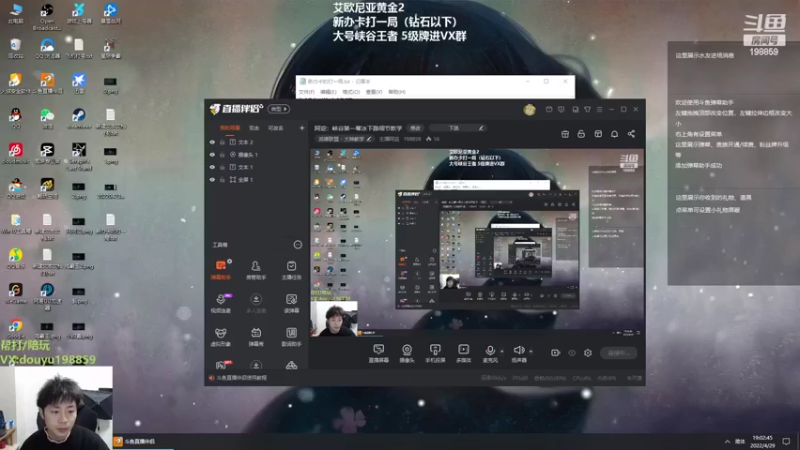Select the 摄像头 1 source row
Image resolution: width=800 pixels, height=450 pixels.
(x=257, y=155)
